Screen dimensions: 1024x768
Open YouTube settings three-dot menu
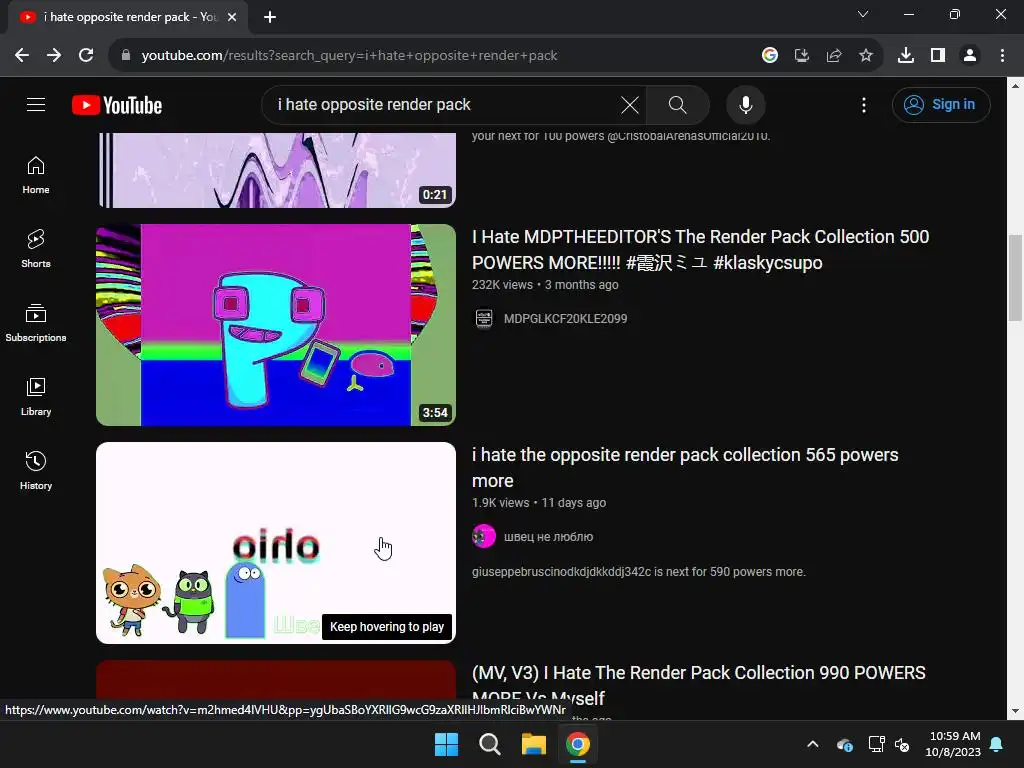click(x=863, y=104)
